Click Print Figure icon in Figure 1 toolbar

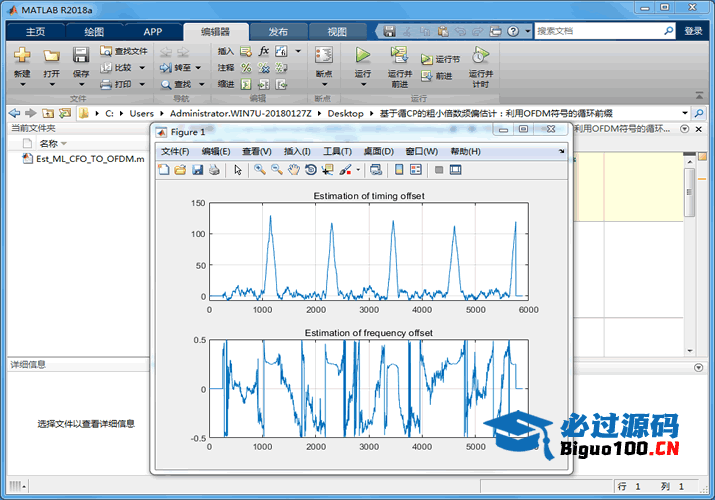[x=214, y=170]
